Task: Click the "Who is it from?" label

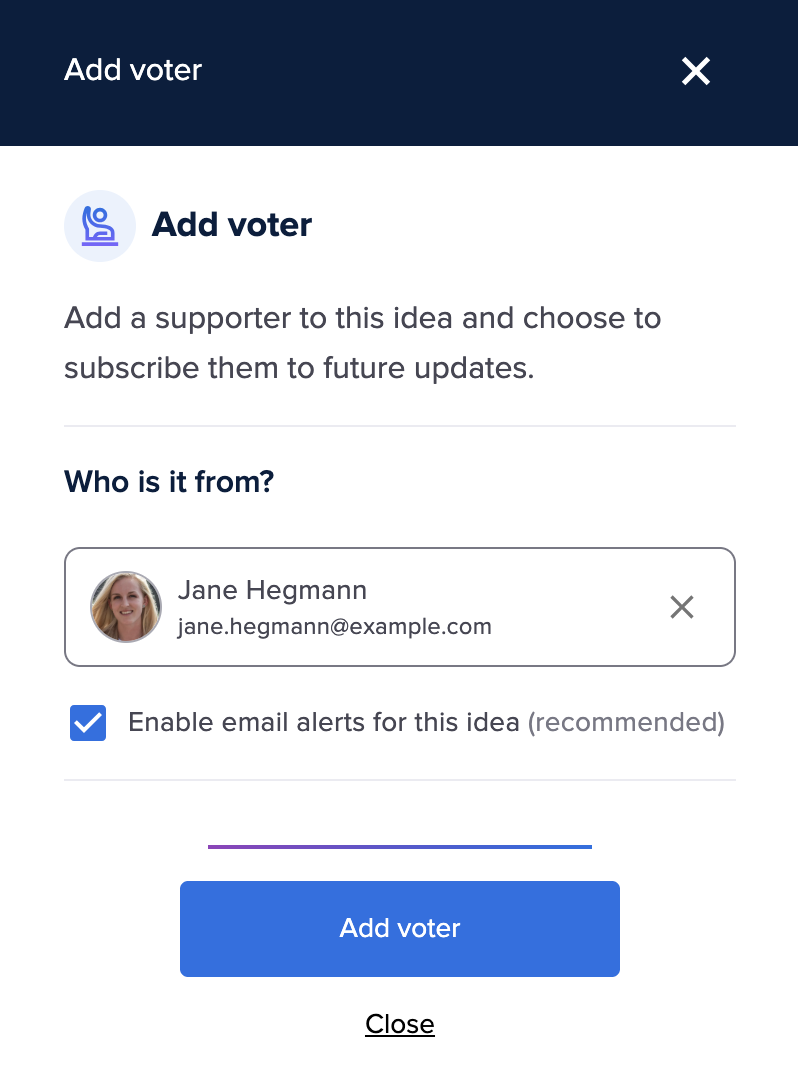Action: pos(169,482)
